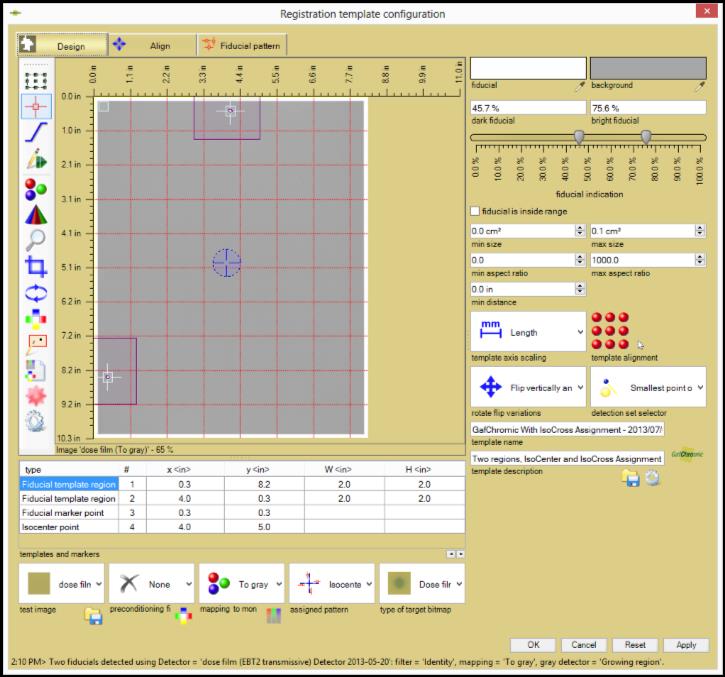Click the white fiducial color swatch

click(x=528, y=68)
